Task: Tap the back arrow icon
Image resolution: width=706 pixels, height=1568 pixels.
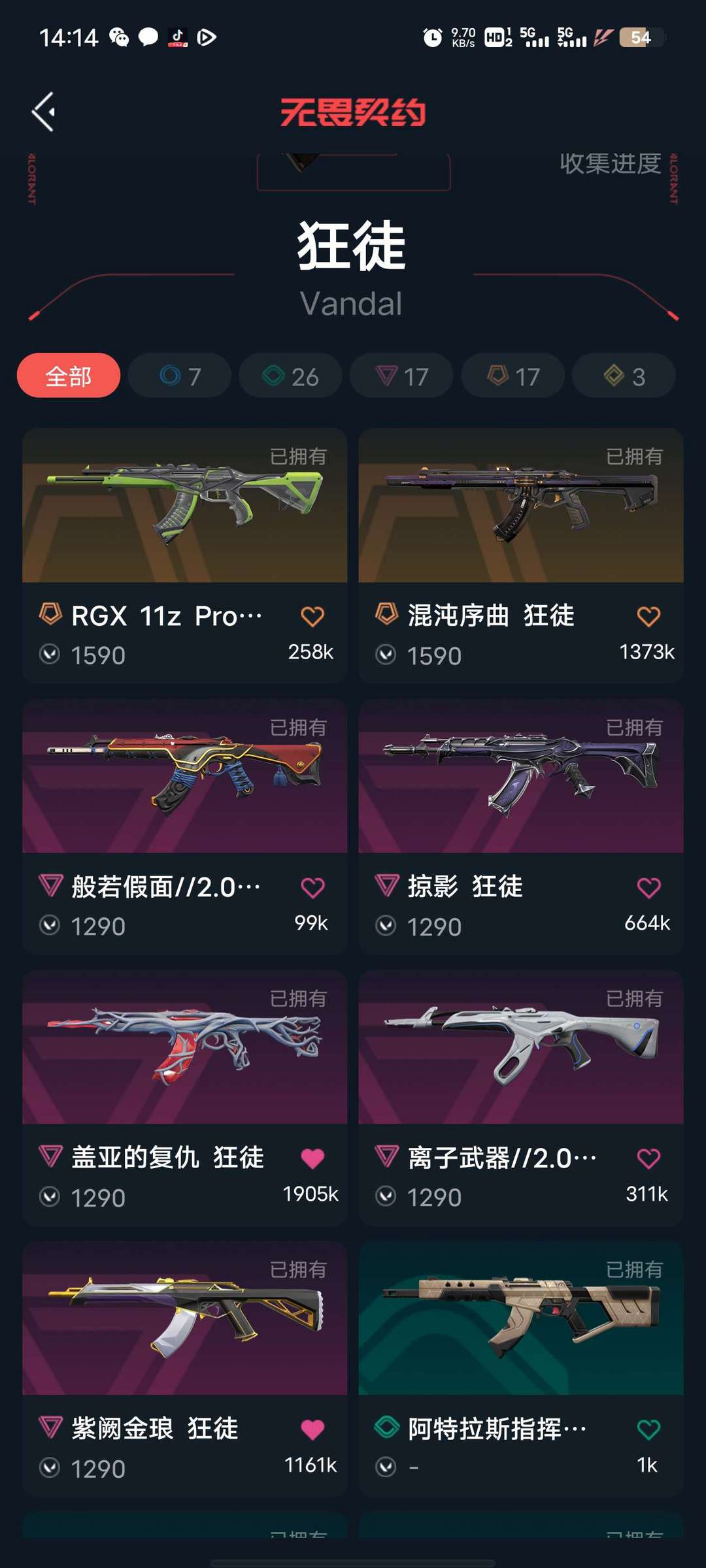Action: tap(43, 112)
